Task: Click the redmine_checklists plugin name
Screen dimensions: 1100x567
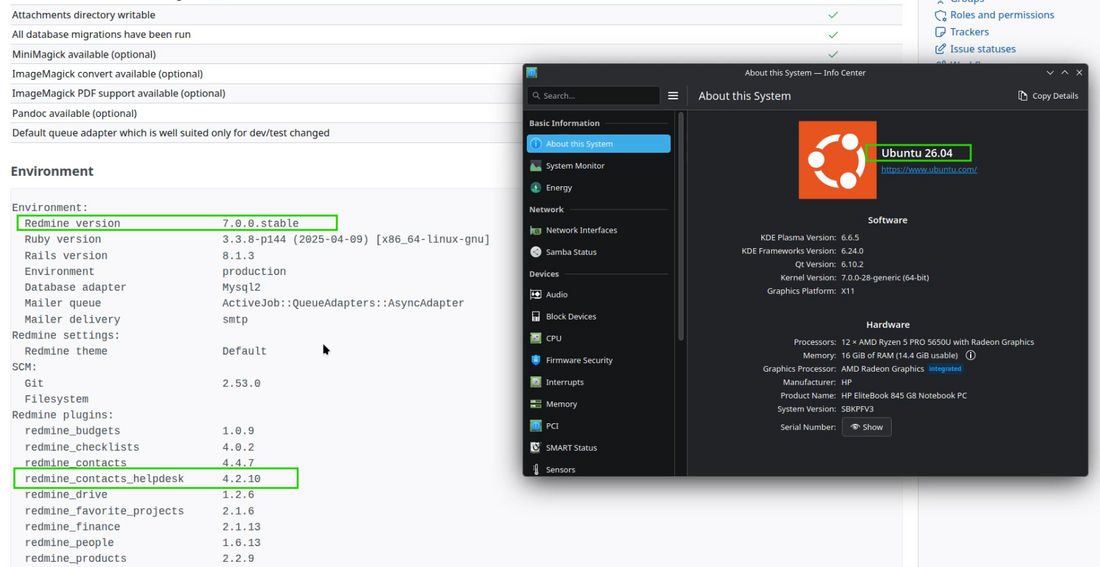Action: (82, 447)
